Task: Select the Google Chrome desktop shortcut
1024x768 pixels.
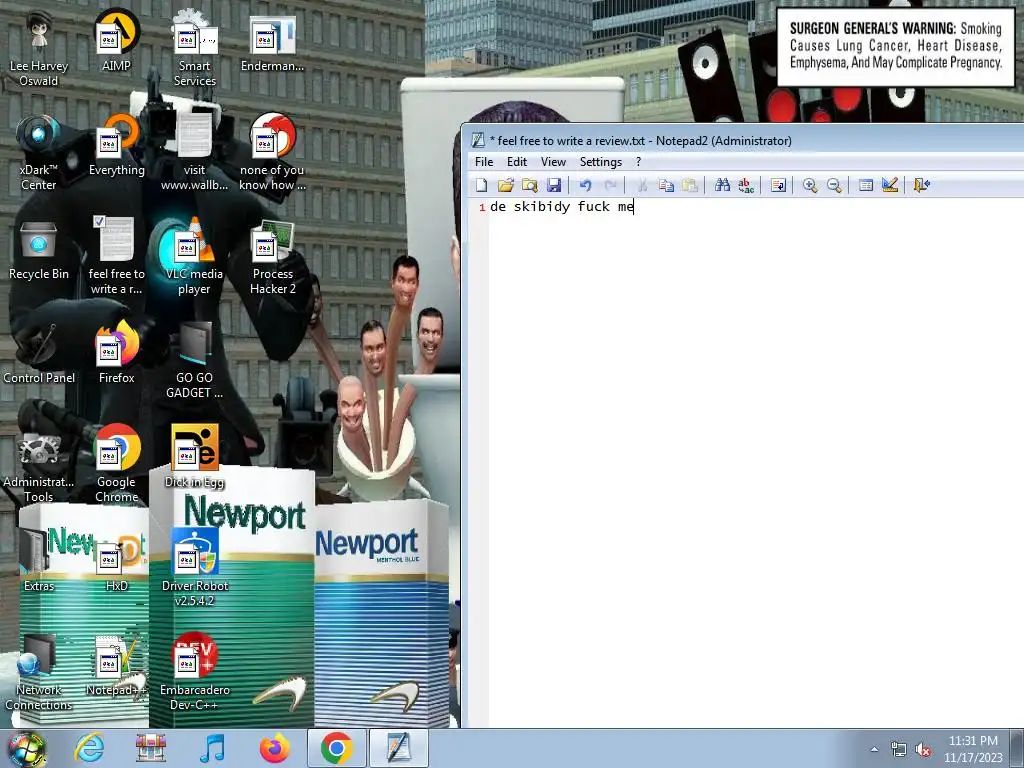Action: (x=116, y=464)
